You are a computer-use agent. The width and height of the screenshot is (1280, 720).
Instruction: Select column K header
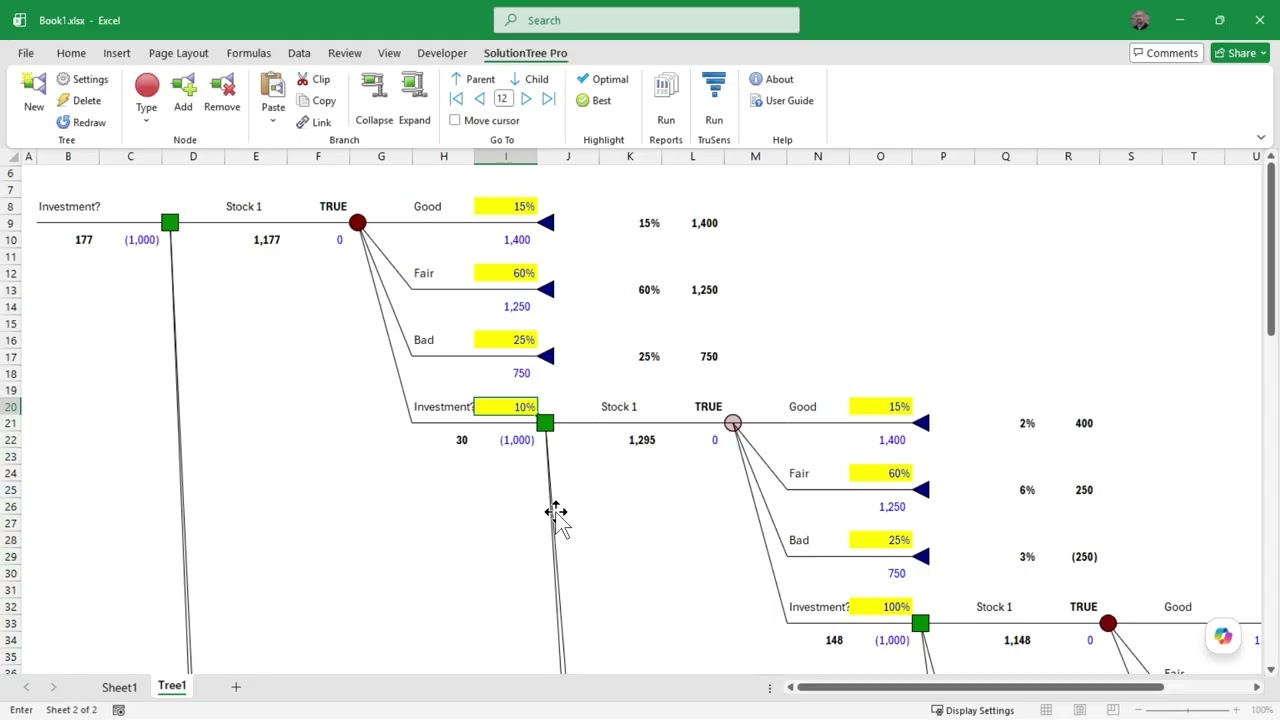[630, 156]
